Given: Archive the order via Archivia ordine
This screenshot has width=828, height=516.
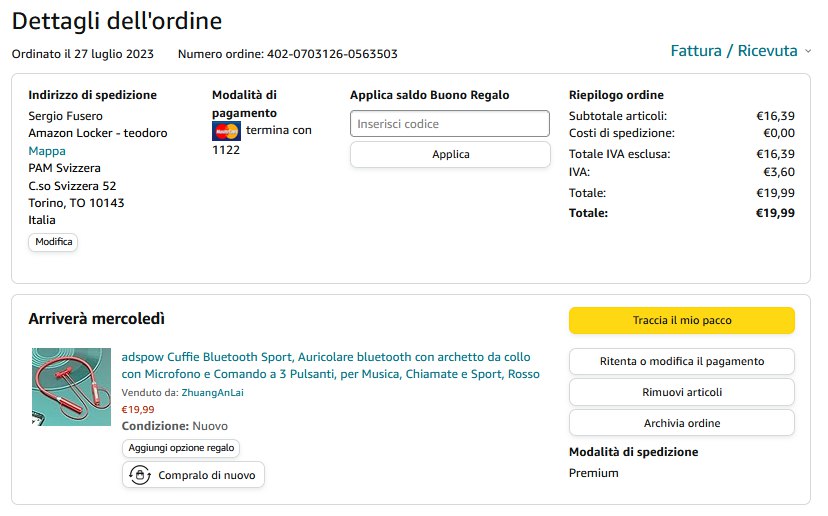Looking at the screenshot, I should (x=682, y=423).
